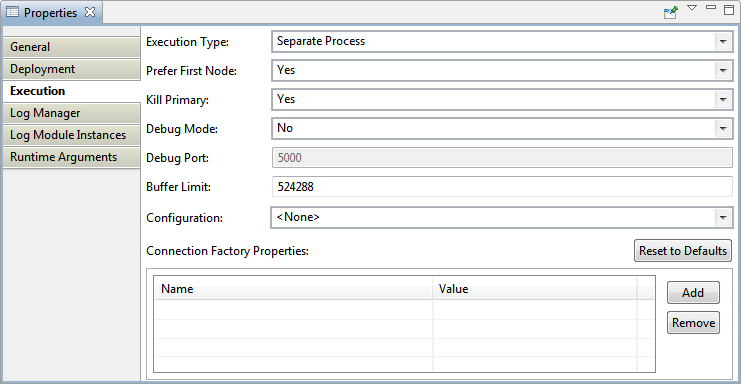Click the pin property view icon
Viewport: 741px width, 384px height.
pyautogui.click(x=671, y=12)
